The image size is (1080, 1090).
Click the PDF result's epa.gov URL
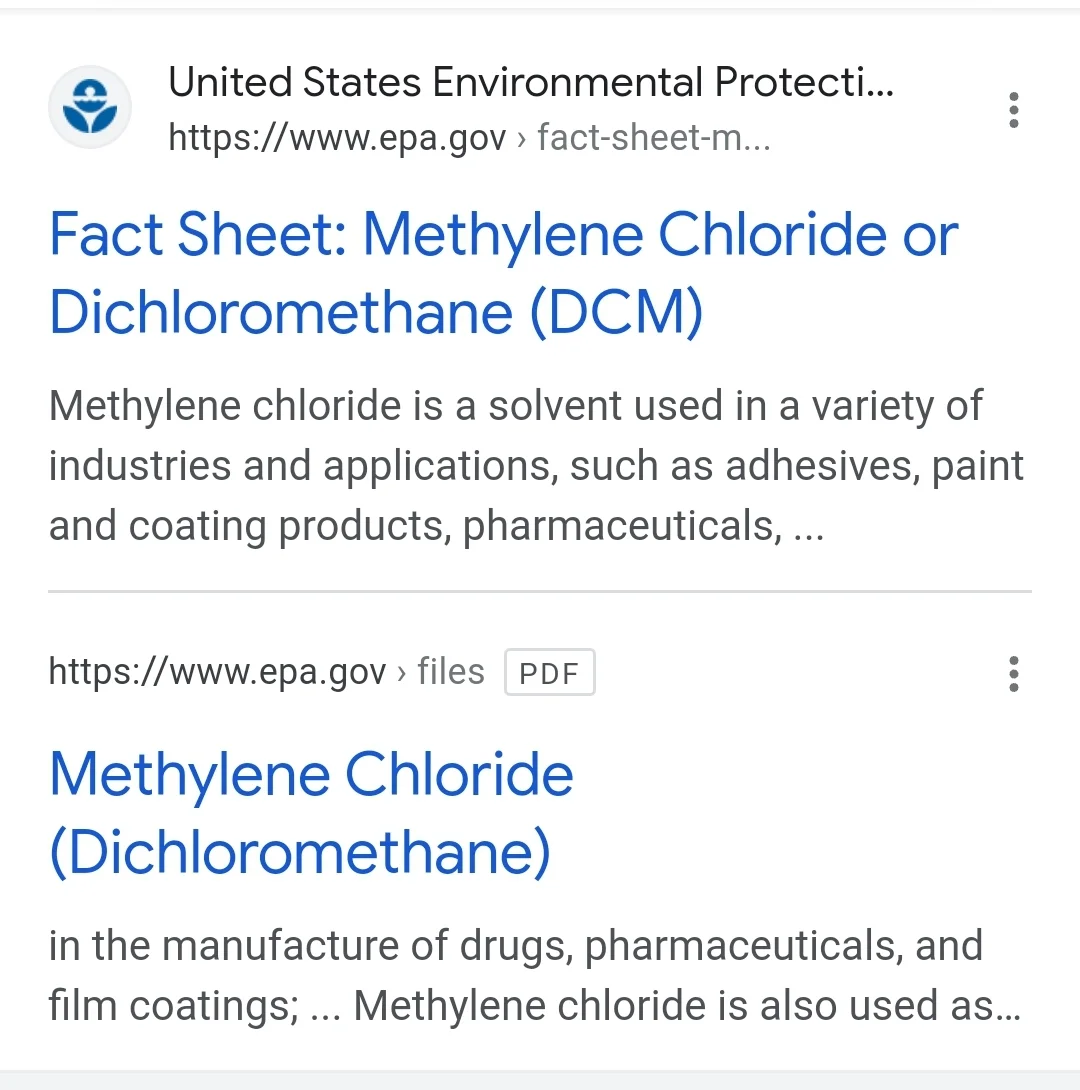pos(217,673)
